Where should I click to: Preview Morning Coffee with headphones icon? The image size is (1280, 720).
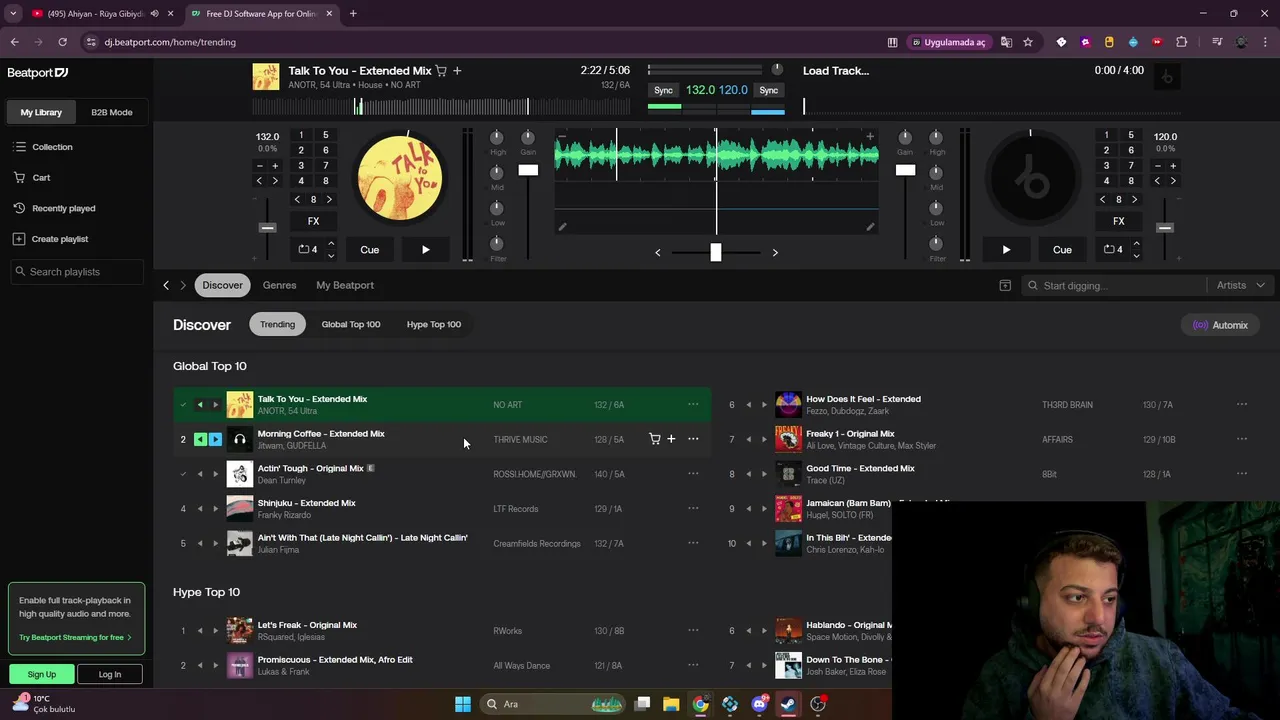(240, 439)
